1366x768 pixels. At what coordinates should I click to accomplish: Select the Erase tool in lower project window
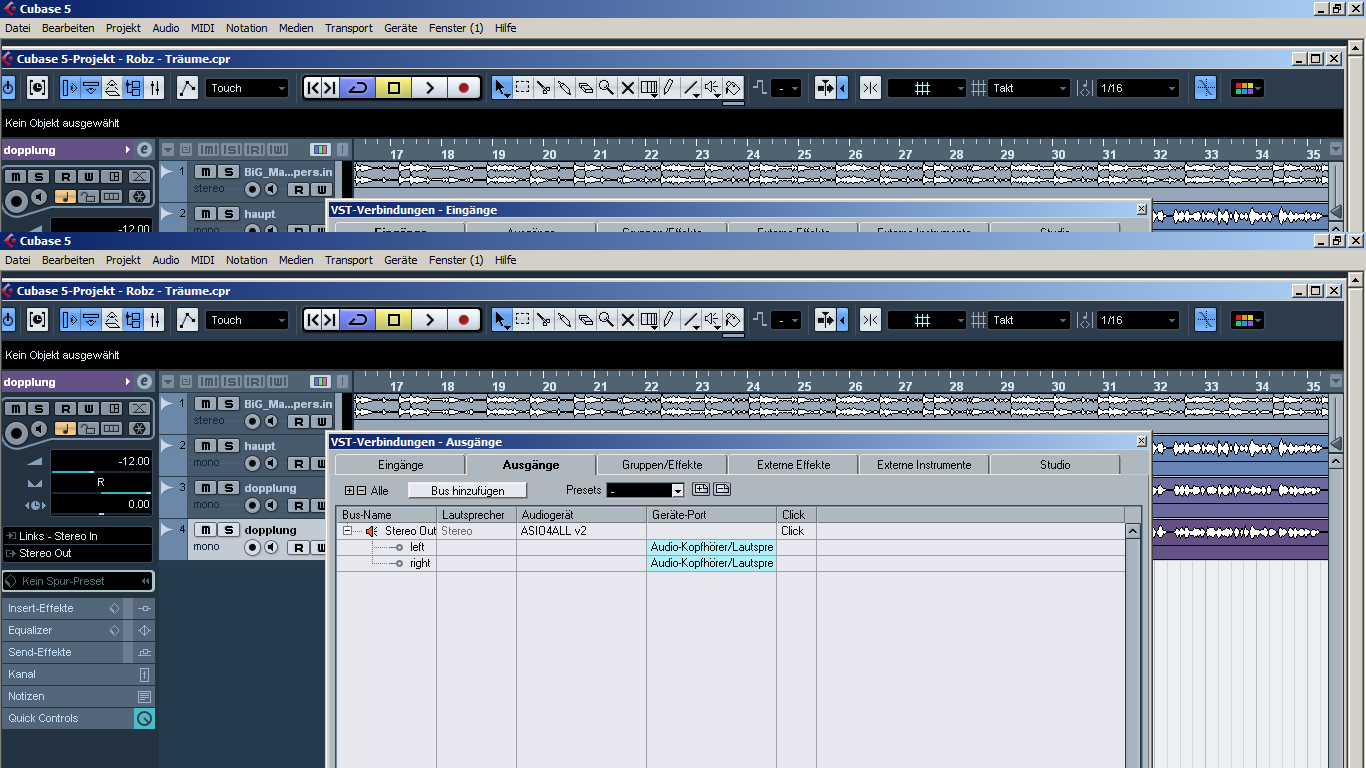pyautogui.click(x=586, y=320)
